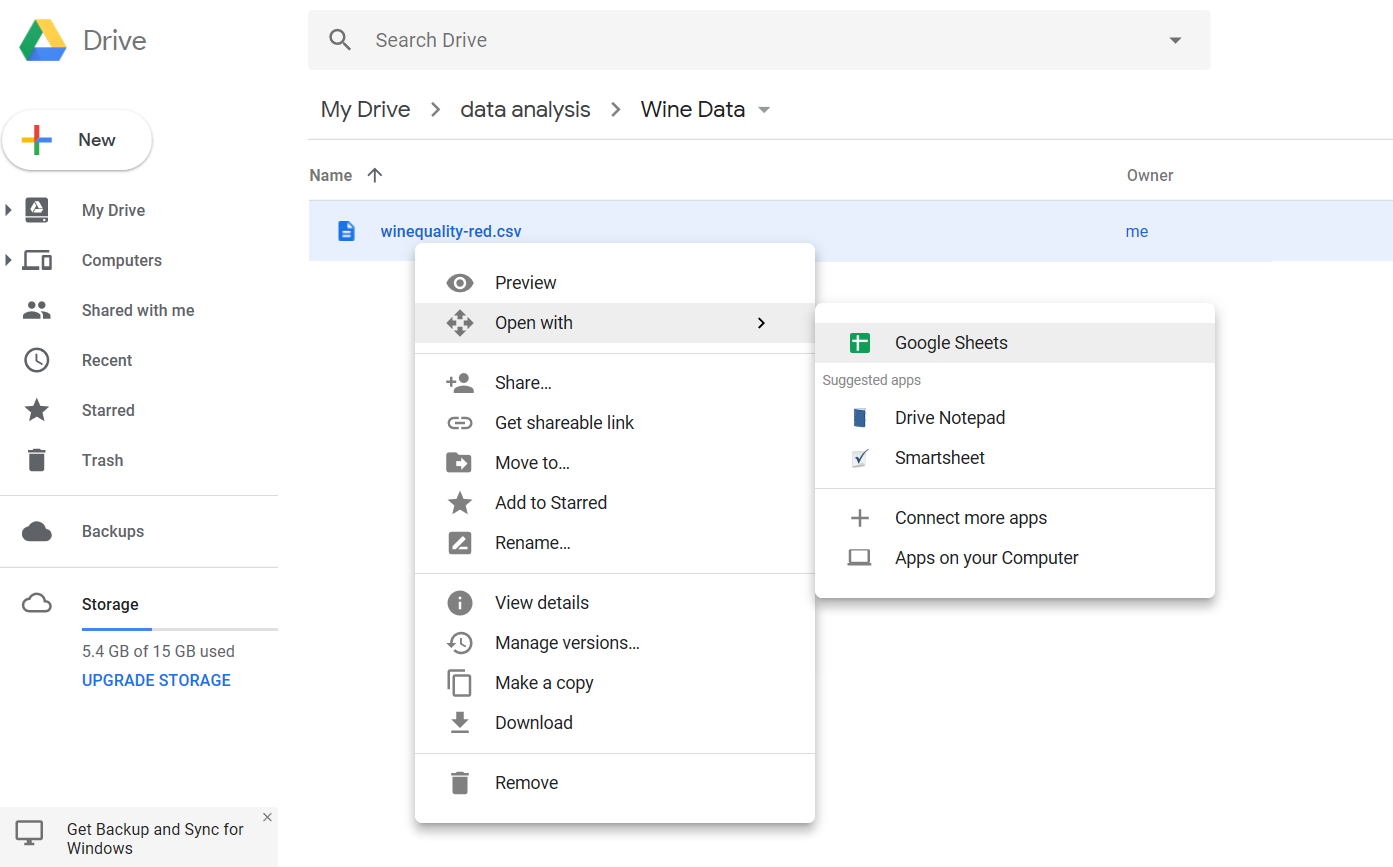
Task: Click the Google Drive logo
Action: pos(42,39)
